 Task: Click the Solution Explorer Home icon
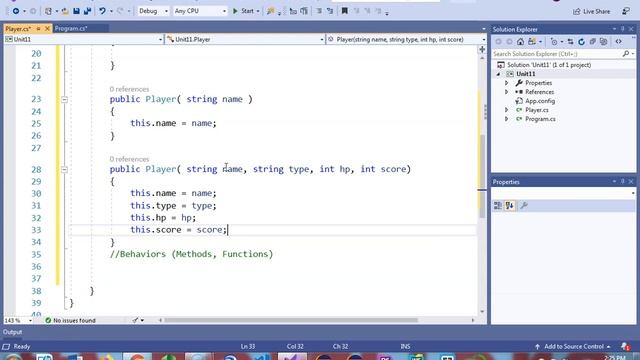tap(520, 42)
